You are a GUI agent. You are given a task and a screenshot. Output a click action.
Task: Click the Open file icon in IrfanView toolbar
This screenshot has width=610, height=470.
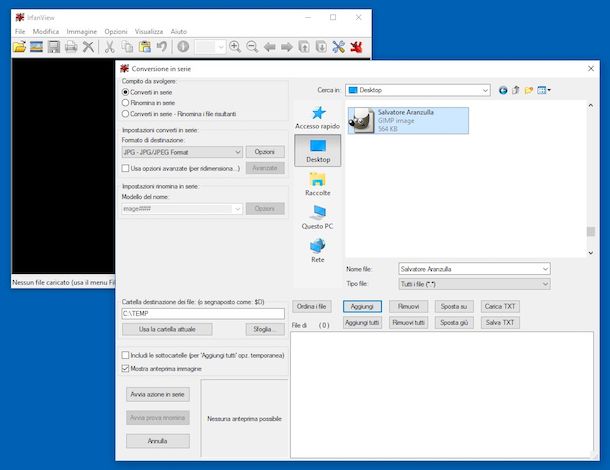pyautogui.click(x=19, y=47)
